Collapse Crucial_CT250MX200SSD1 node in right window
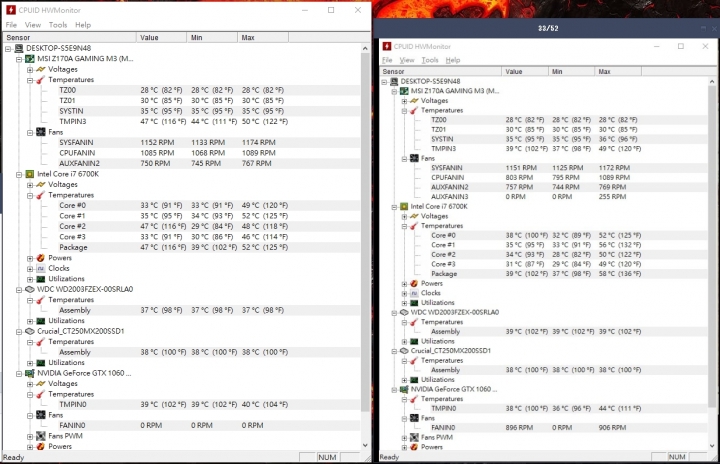The height and width of the screenshot is (464, 720). coord(394,351)
